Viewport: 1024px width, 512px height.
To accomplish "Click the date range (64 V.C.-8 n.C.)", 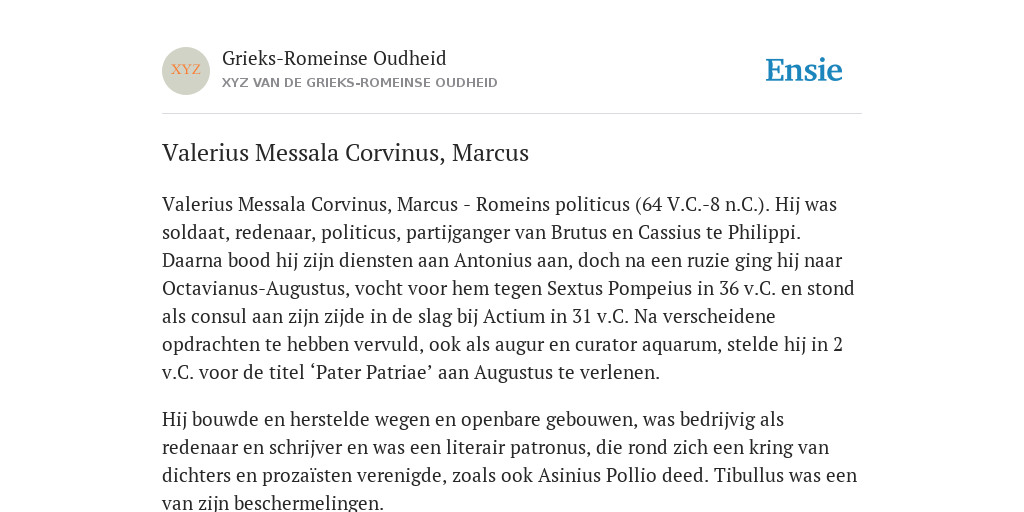I will tap(703, 204).
